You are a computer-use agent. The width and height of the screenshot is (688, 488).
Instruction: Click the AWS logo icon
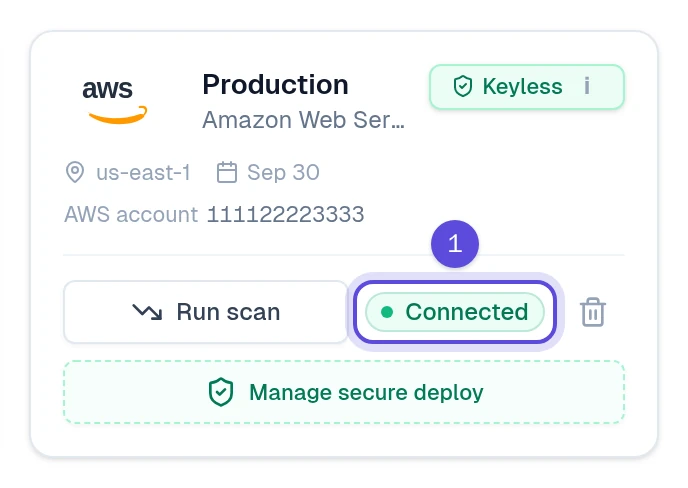(x=115, y=102)
